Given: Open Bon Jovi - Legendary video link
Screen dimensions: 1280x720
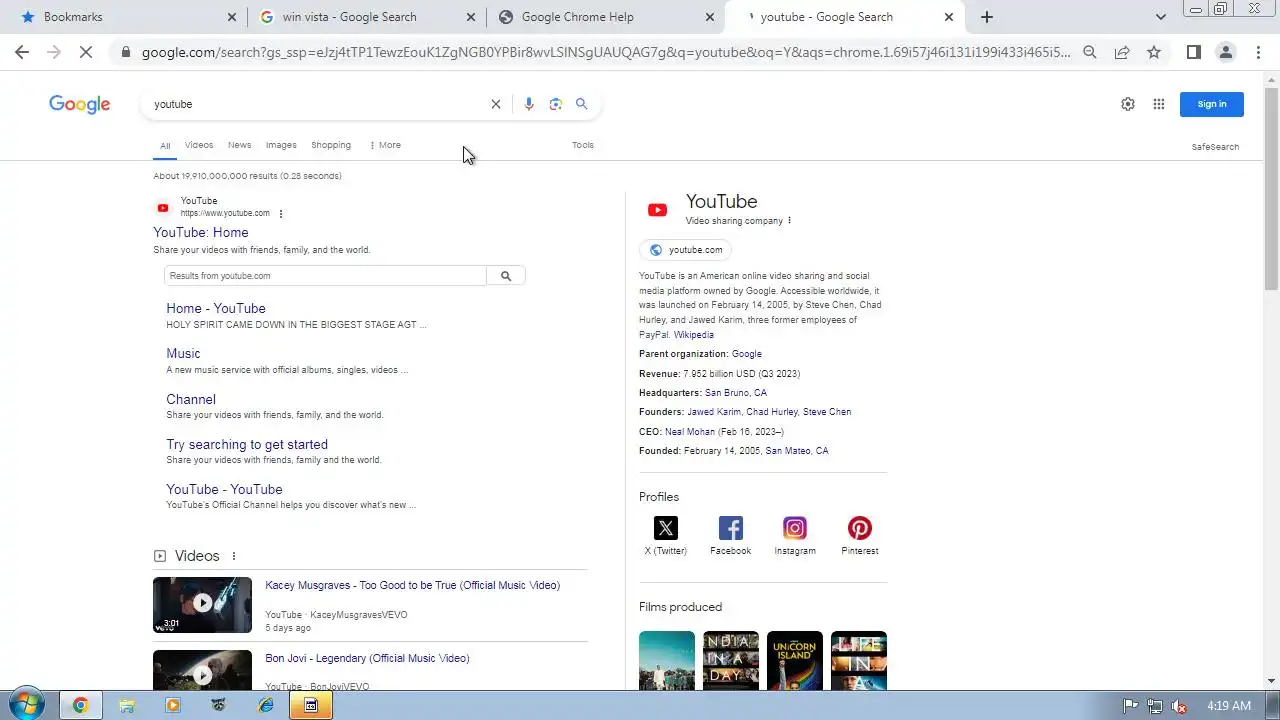Looking at the screenshot, I should click(367, 659).
